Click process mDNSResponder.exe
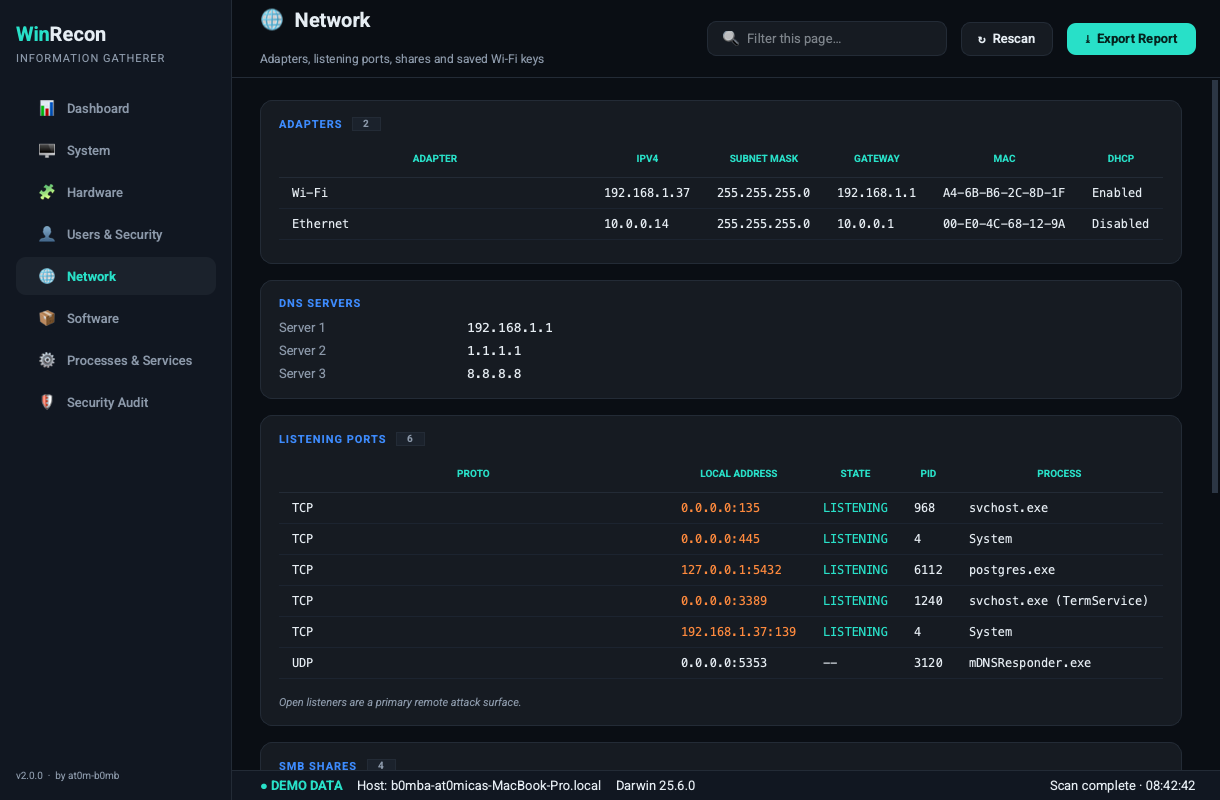 click(x=1030, y=663)
